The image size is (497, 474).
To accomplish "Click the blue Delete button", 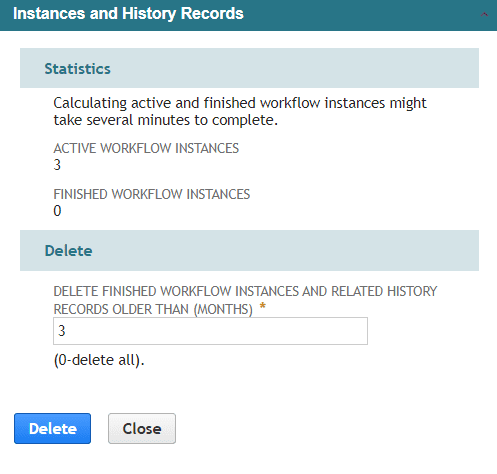I will [52, 428].
